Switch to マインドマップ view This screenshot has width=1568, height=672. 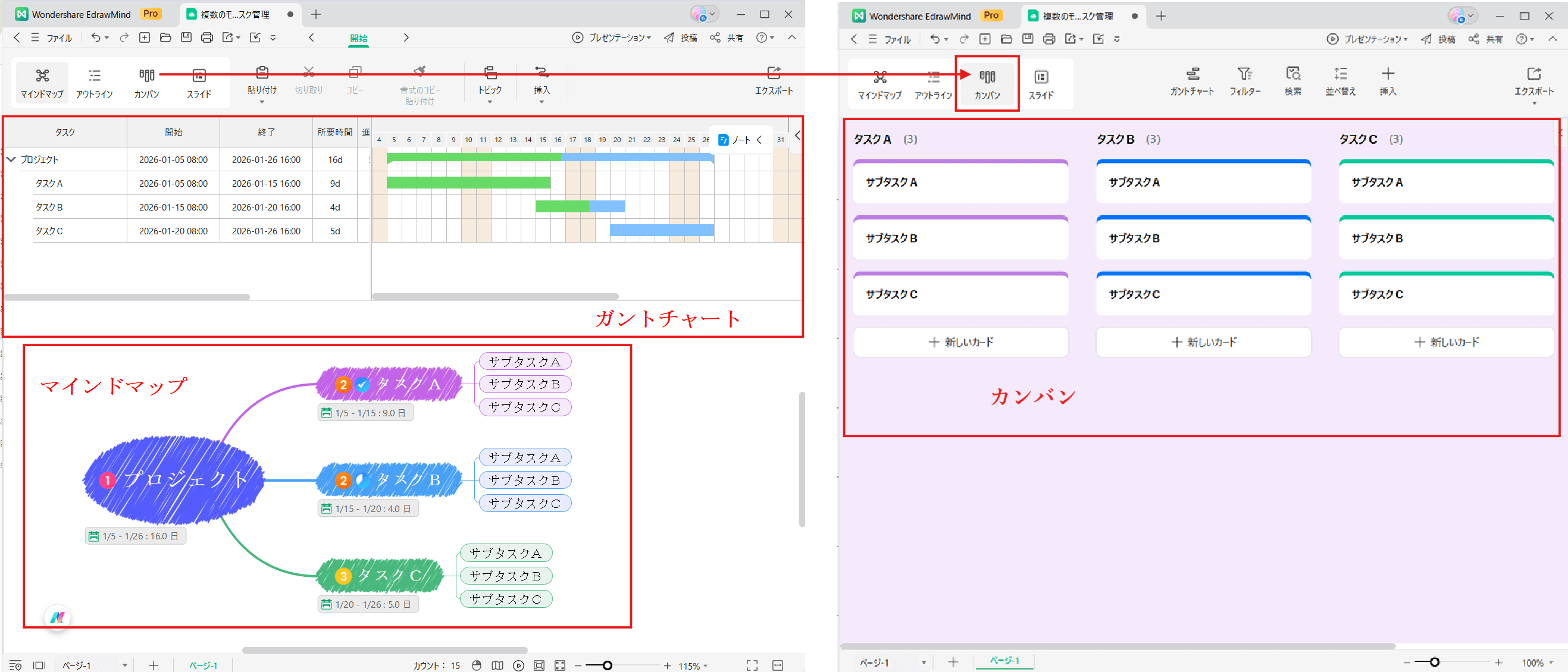pyautogui.click(x=42, y=83)
